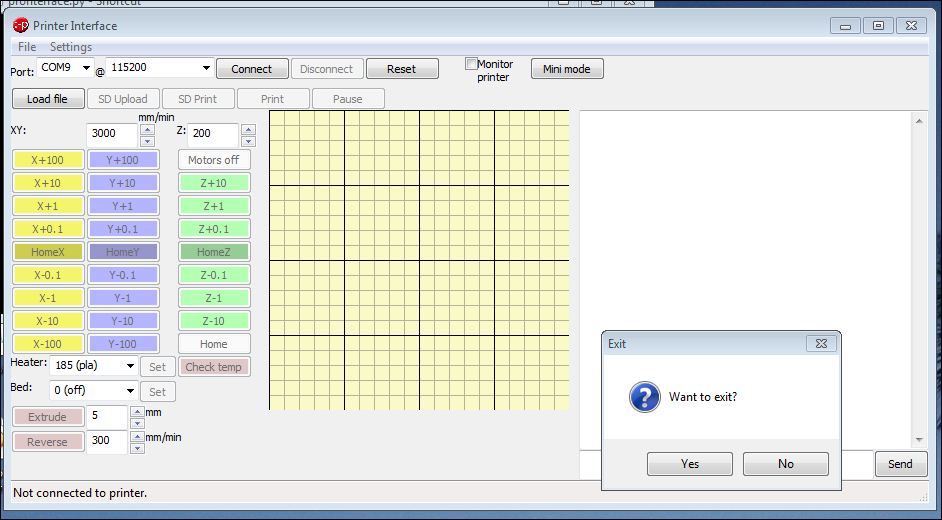Move X axis by +0.1
The image size is (942, 520).
coord(48,229)
